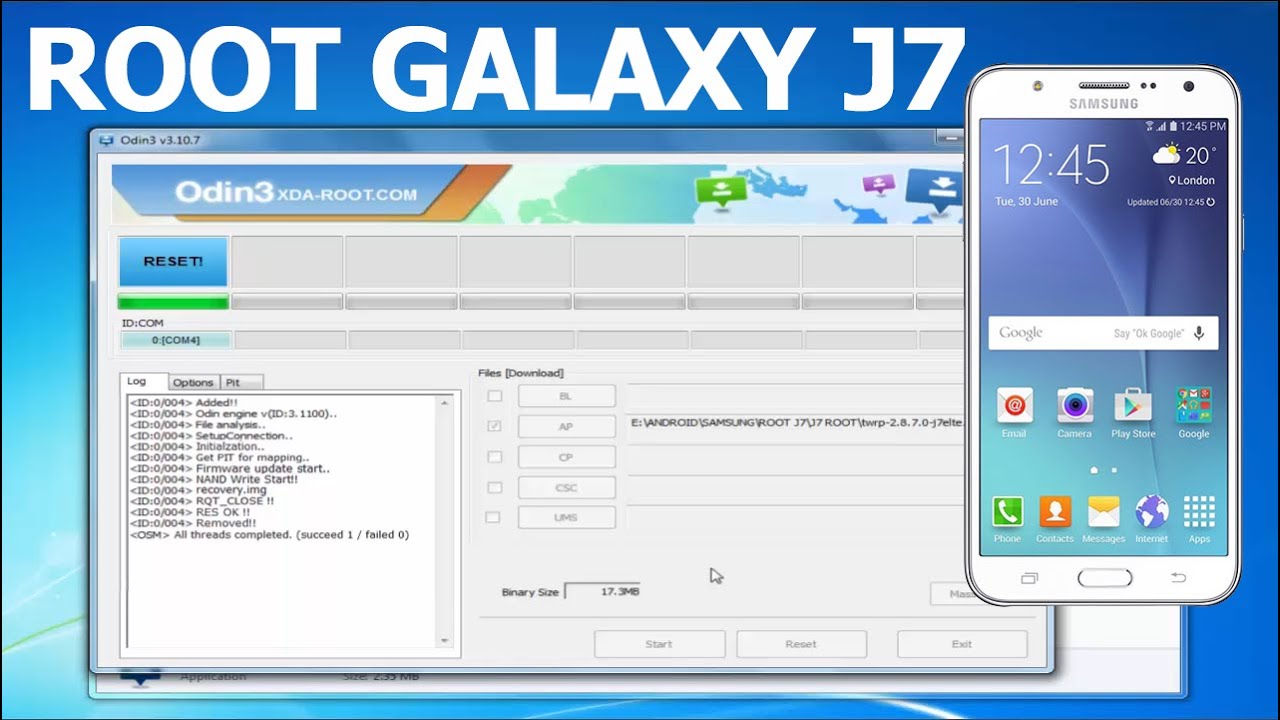Tap the phone's recent apps key
This screenshot has width=1280, height=720.
tap(1029, 578)
